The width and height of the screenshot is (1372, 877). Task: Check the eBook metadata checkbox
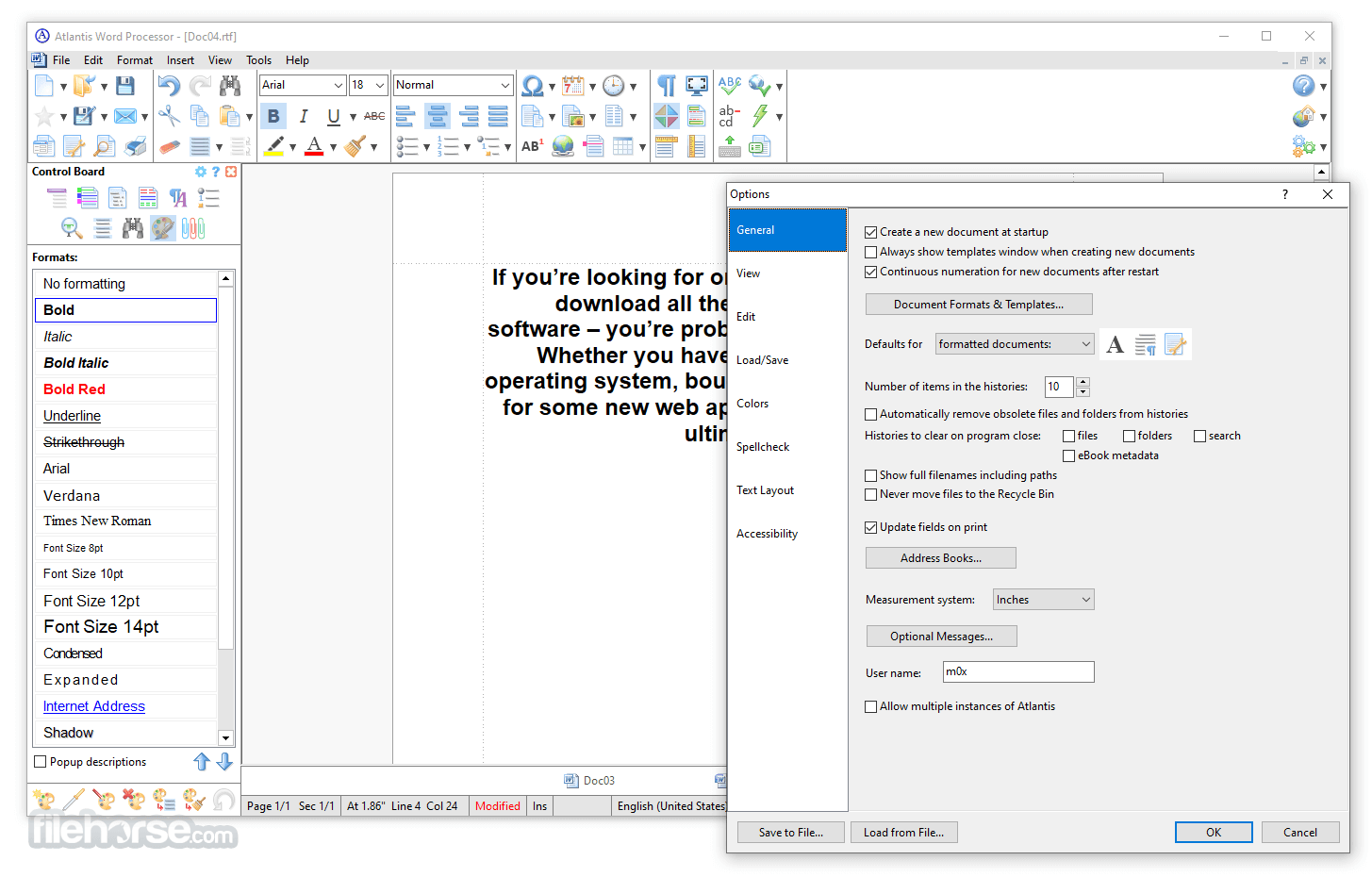tap(1069, 455)
